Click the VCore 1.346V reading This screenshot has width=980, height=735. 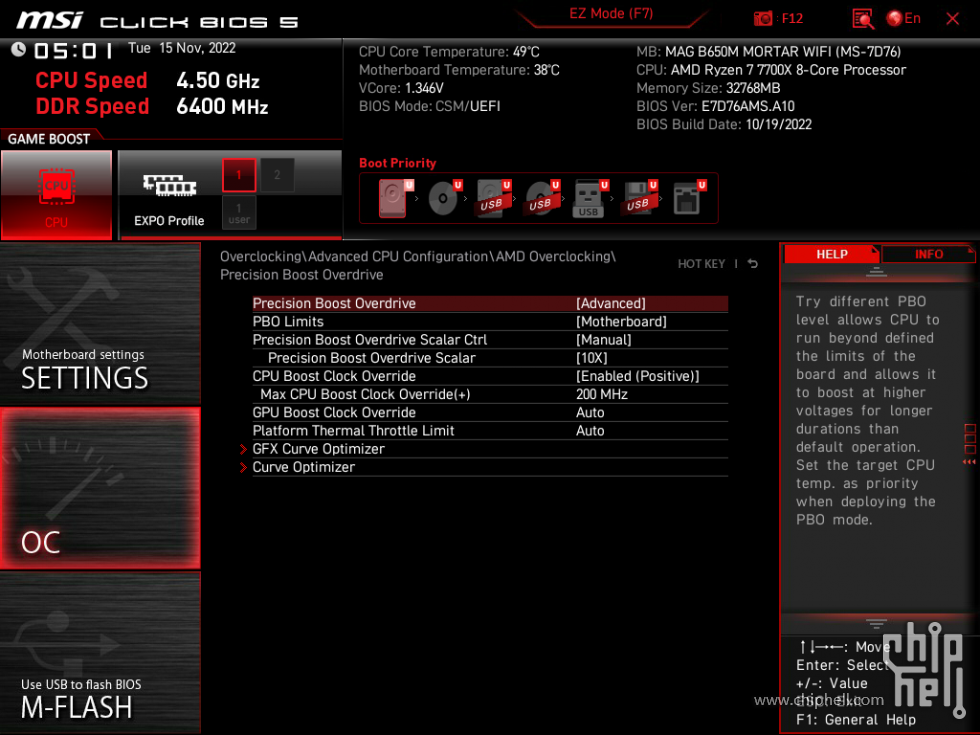click(401, 88)
